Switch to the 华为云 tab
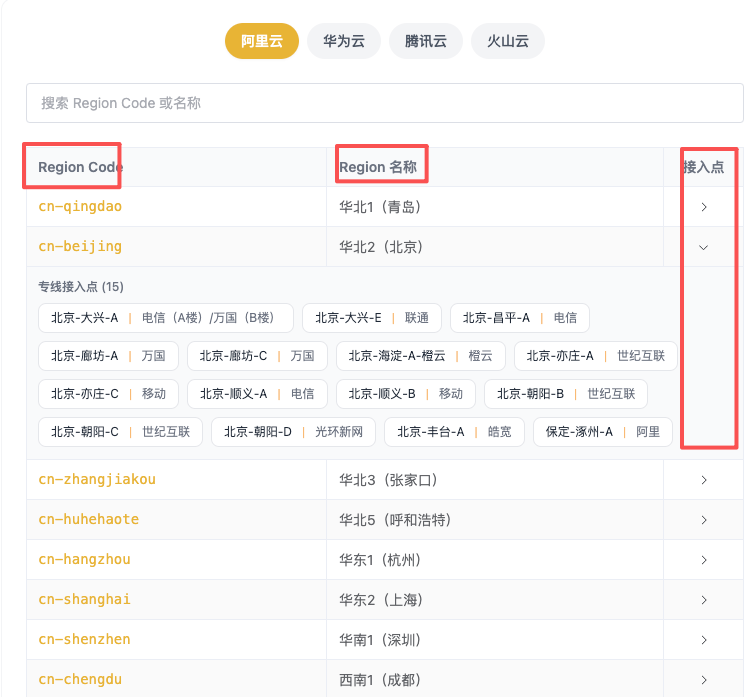Viewport: 752px width, 697px height. pos(343,41)
